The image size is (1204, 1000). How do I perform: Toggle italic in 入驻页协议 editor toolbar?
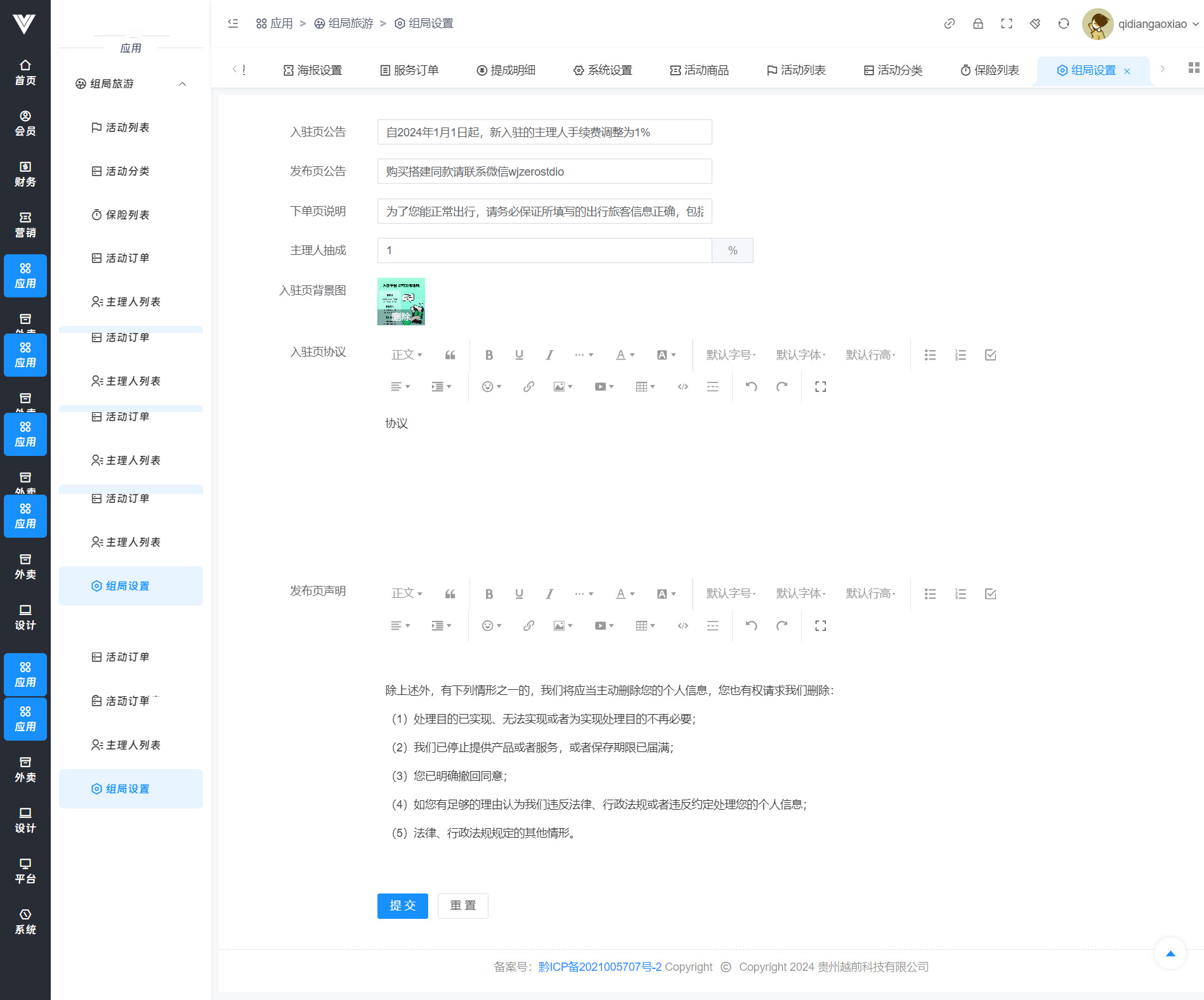click(x=549, y=355)
